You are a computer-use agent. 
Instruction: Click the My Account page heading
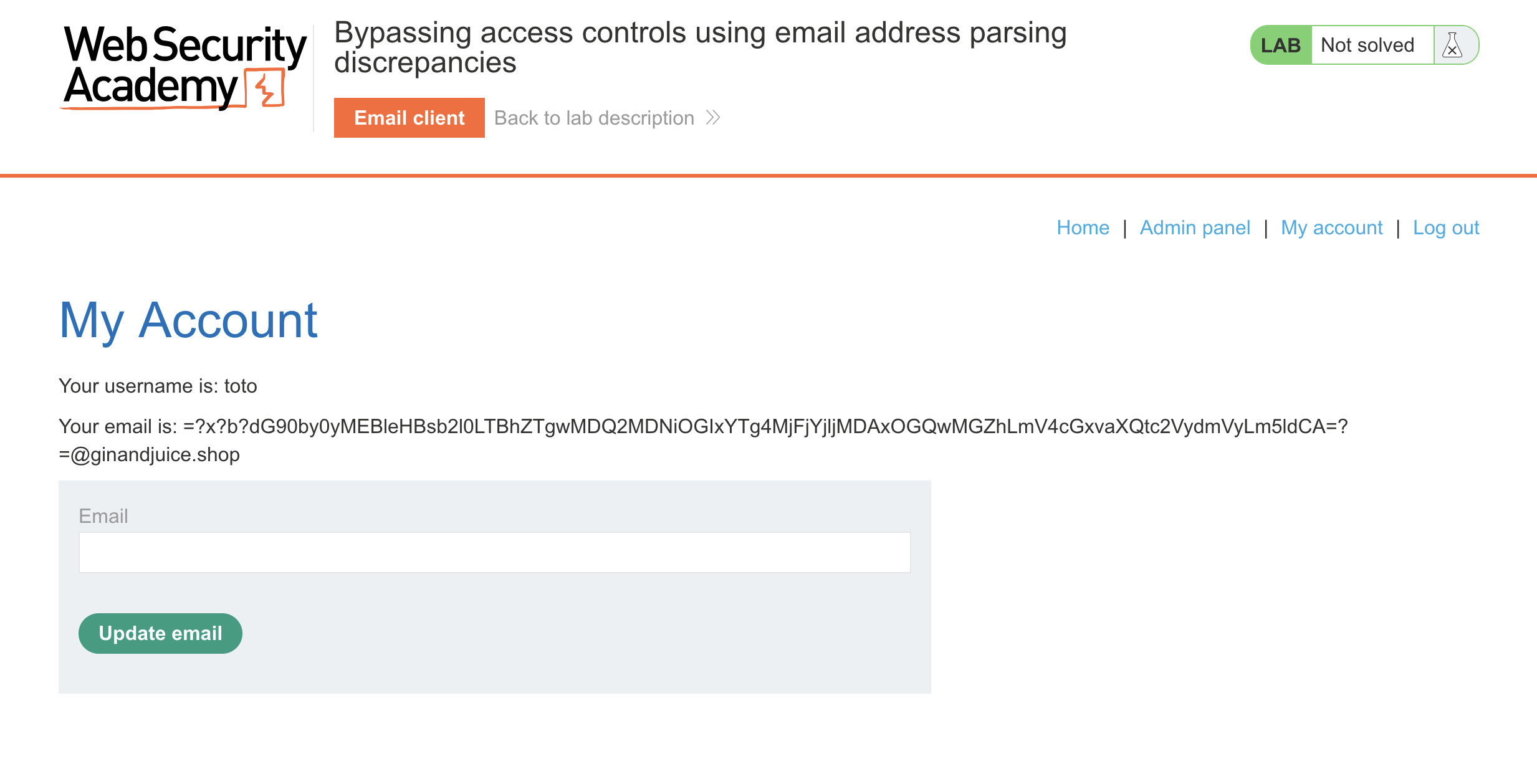[188, 320]
